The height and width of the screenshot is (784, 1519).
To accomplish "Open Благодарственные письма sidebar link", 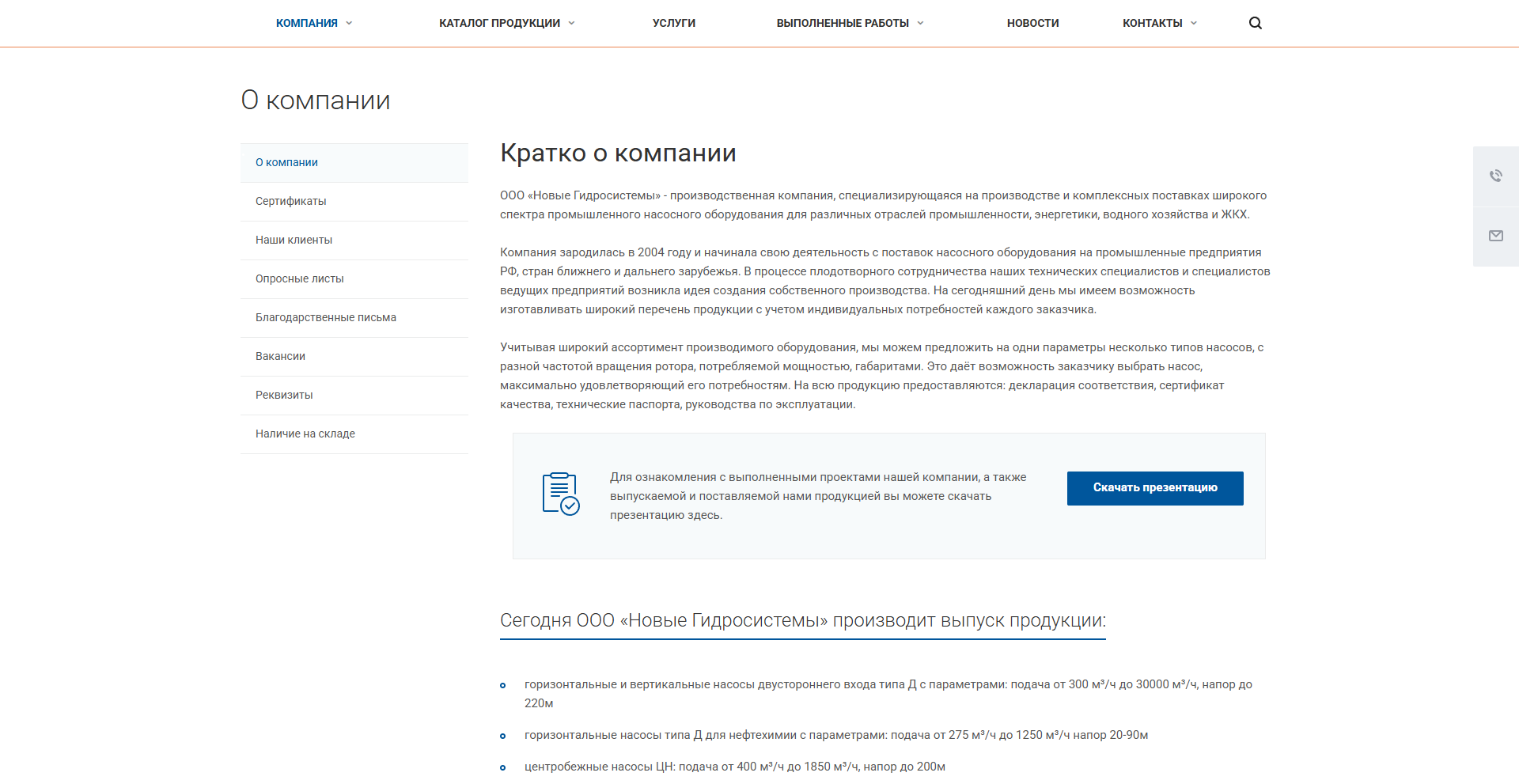I will [x=325, y=317].
